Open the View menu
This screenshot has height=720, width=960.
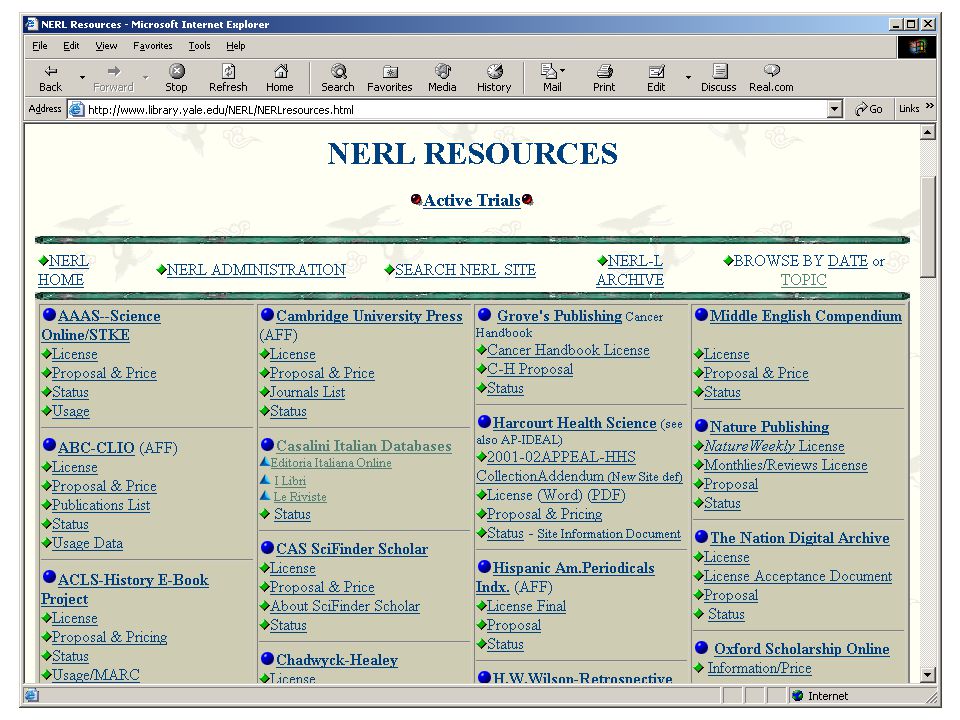[106, 46]
